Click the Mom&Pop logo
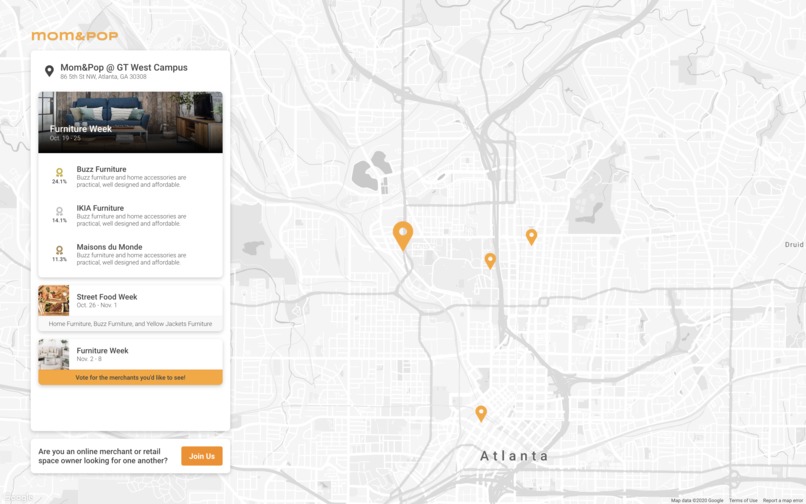Viewport: 806px width, 504px height. click(x=75, y=35)
